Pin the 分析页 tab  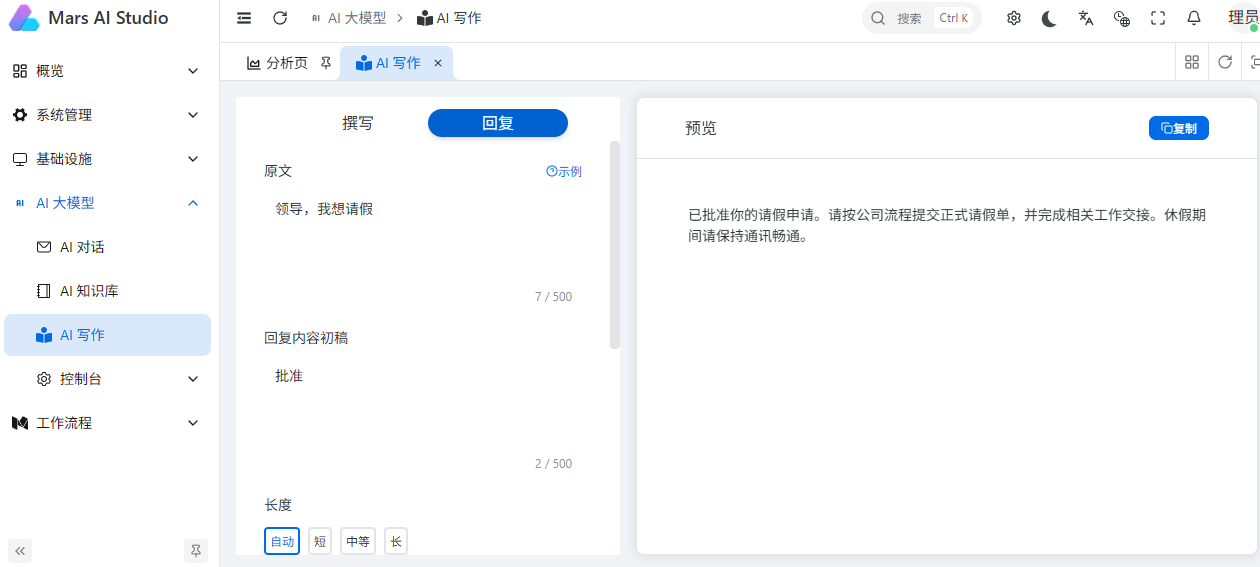tap(326, 63)
